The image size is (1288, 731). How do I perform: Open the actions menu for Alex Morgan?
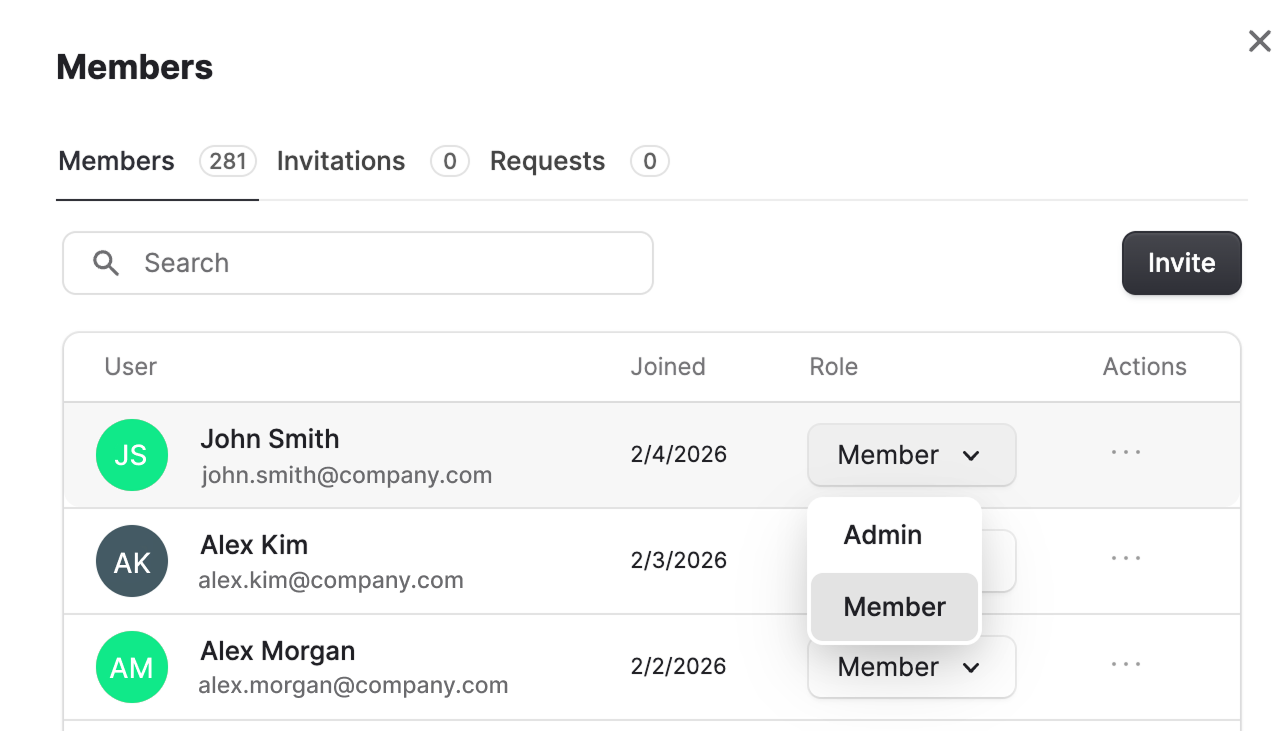pos(1125,665)
